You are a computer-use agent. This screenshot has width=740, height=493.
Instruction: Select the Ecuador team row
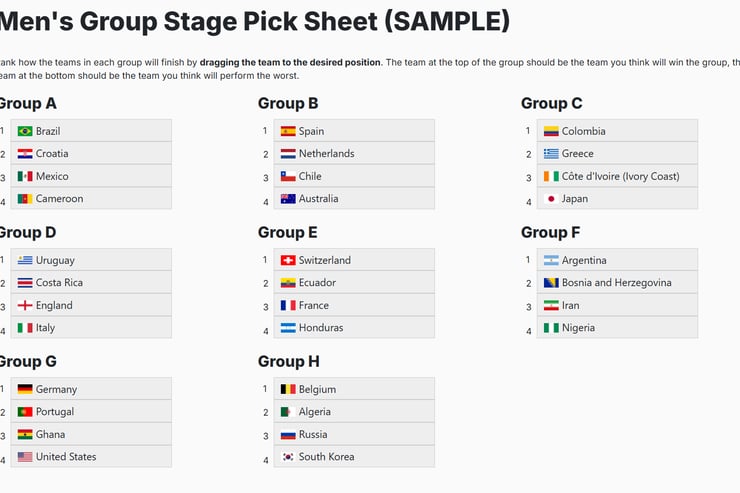click(354, 283)
